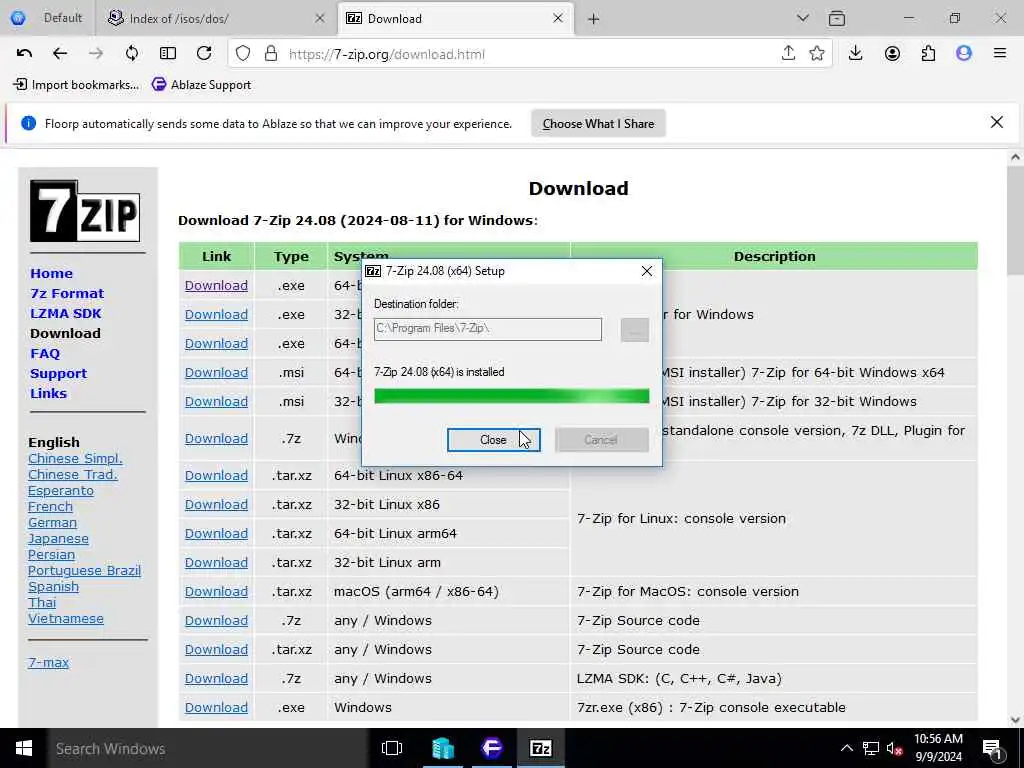Open Windows Start menu
This screenshot has height=768, width=1024.
coord(24,748)
